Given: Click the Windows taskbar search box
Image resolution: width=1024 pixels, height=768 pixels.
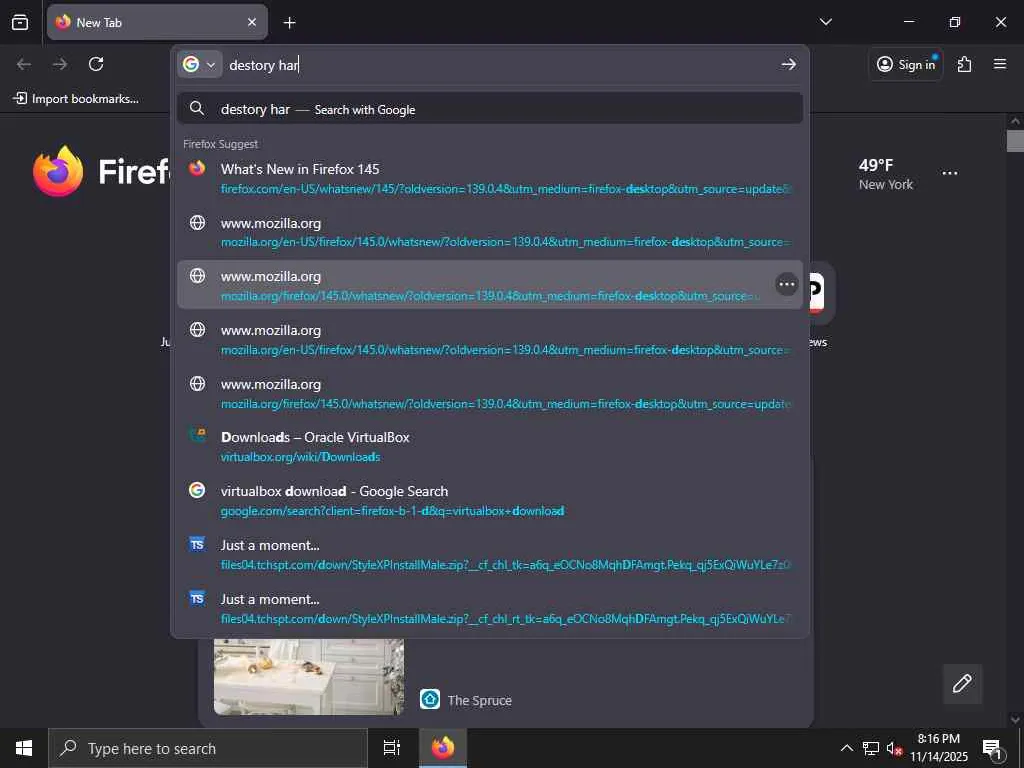Looking at the screenshot, I should 208,748.
